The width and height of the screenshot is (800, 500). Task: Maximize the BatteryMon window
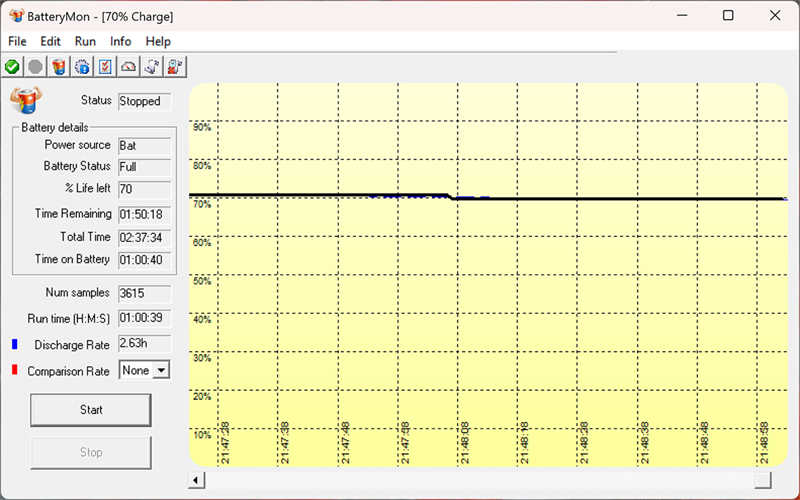point(728,15)
